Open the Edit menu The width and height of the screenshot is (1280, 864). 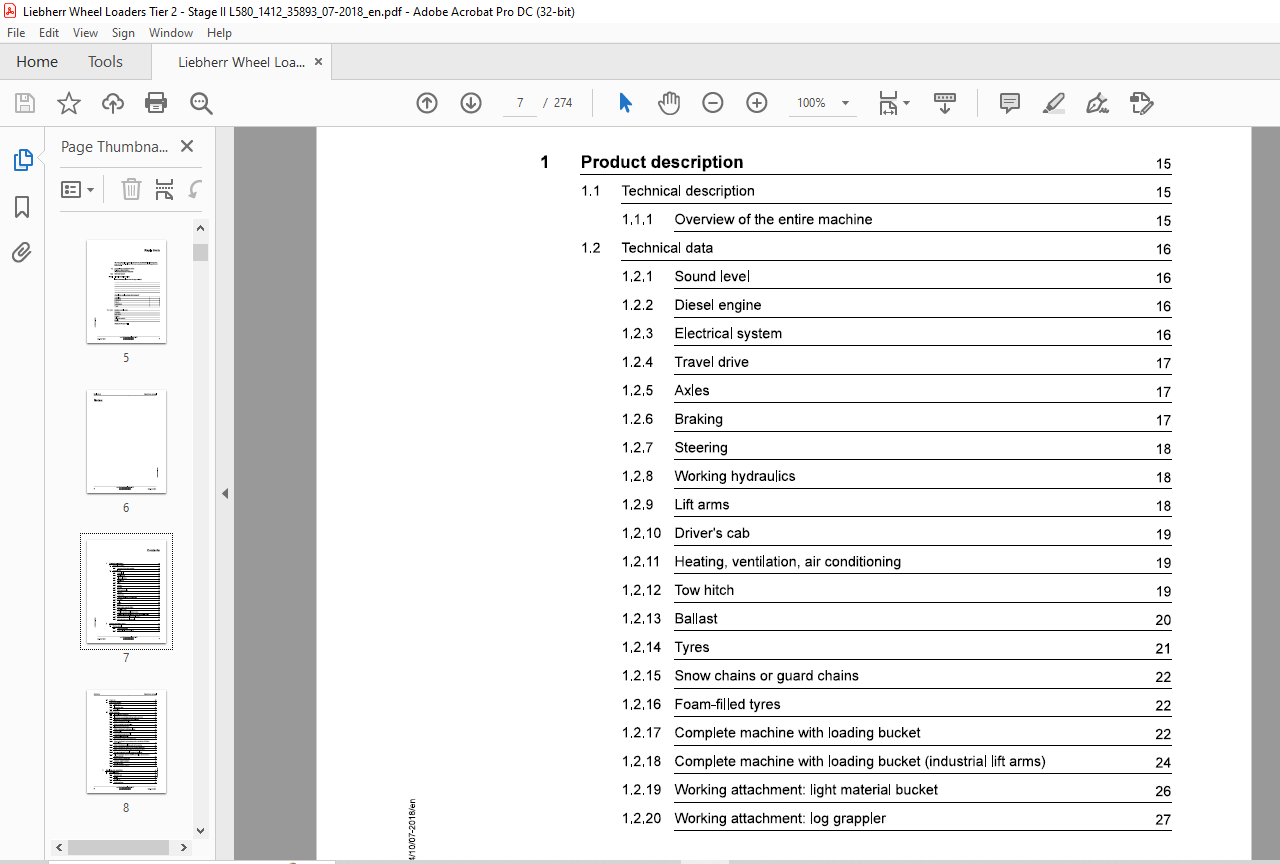(49, 33)
